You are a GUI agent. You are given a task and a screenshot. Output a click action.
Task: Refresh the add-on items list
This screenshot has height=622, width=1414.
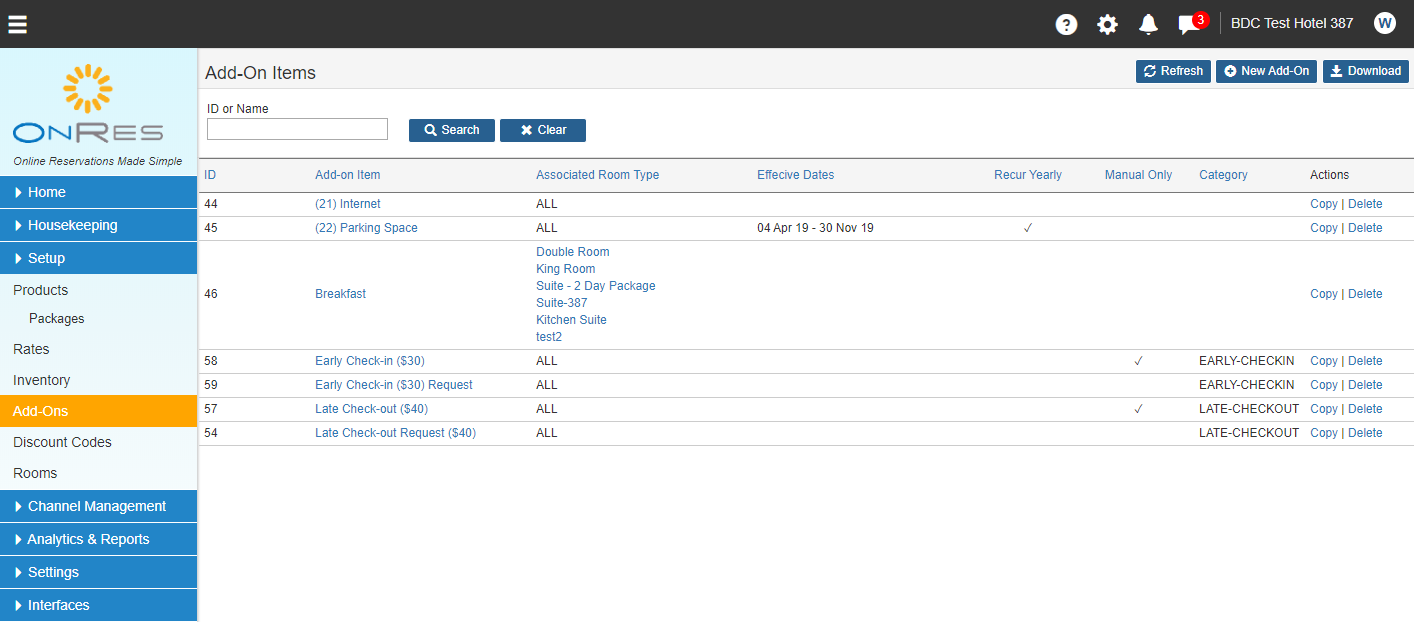coord(1173,71)
